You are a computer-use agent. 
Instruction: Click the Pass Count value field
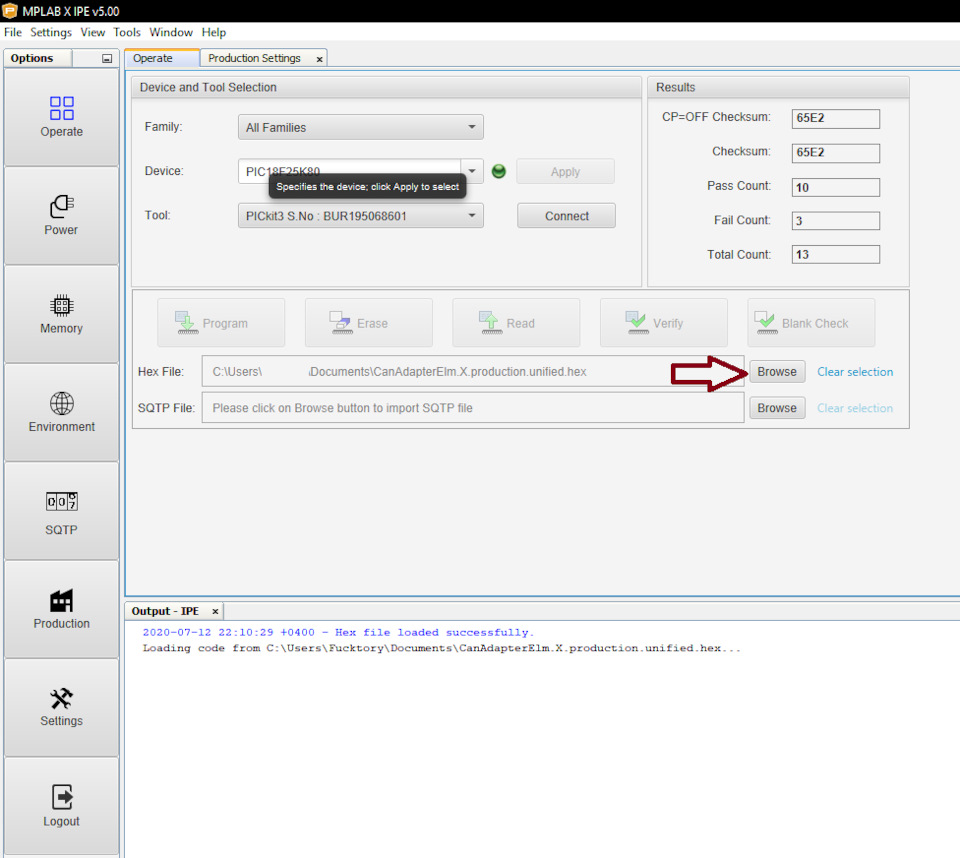click(x=836, y=187)
